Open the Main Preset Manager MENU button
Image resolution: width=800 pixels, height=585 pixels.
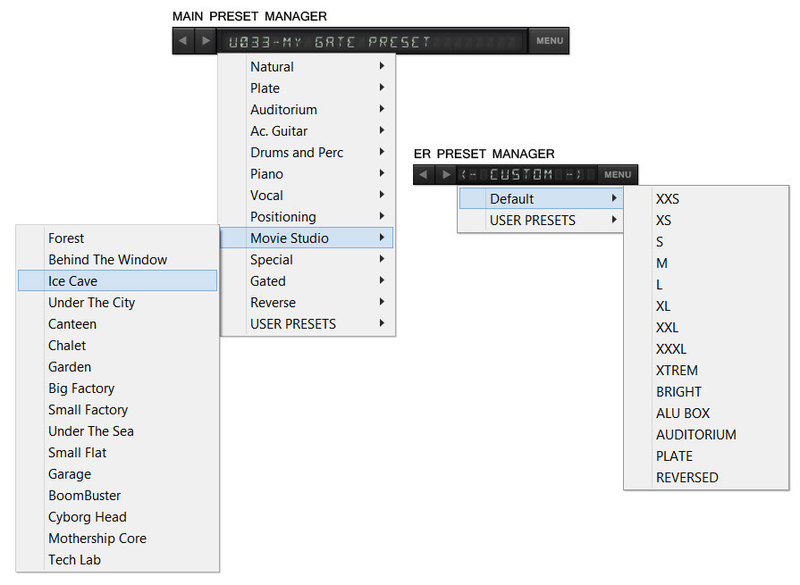(x=549, y=41)
